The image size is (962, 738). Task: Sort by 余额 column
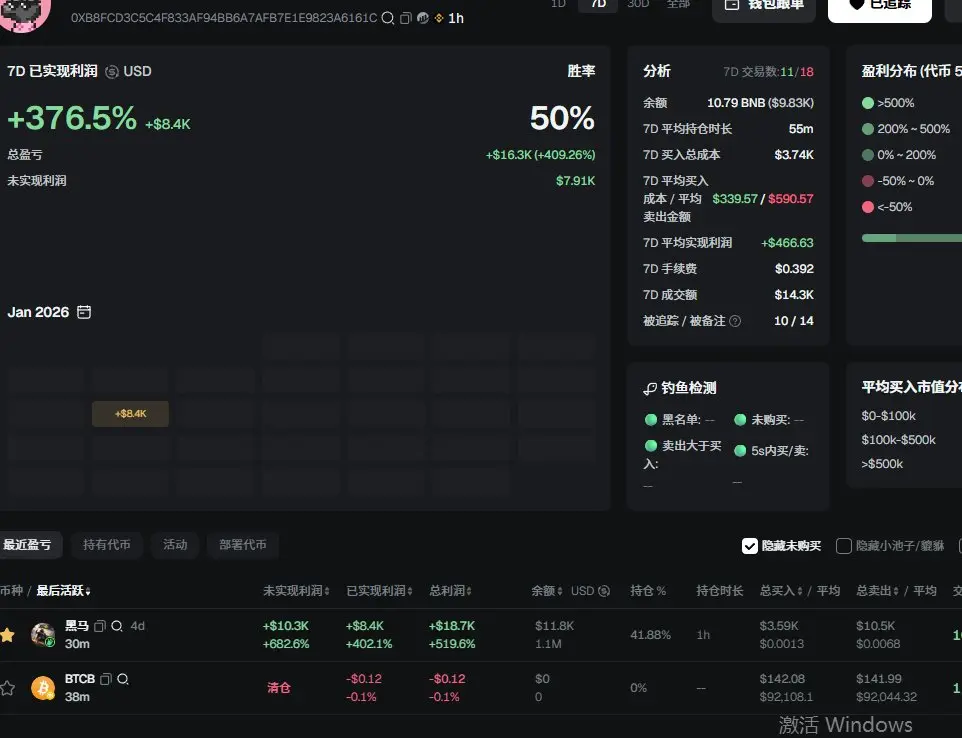[547, 591]
